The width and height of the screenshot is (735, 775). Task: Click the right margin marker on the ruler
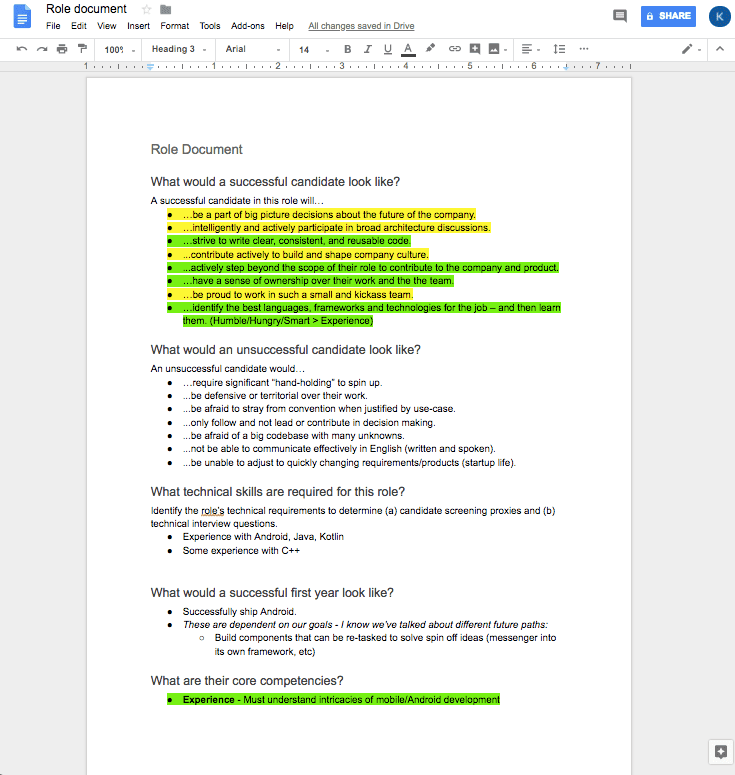566,67
